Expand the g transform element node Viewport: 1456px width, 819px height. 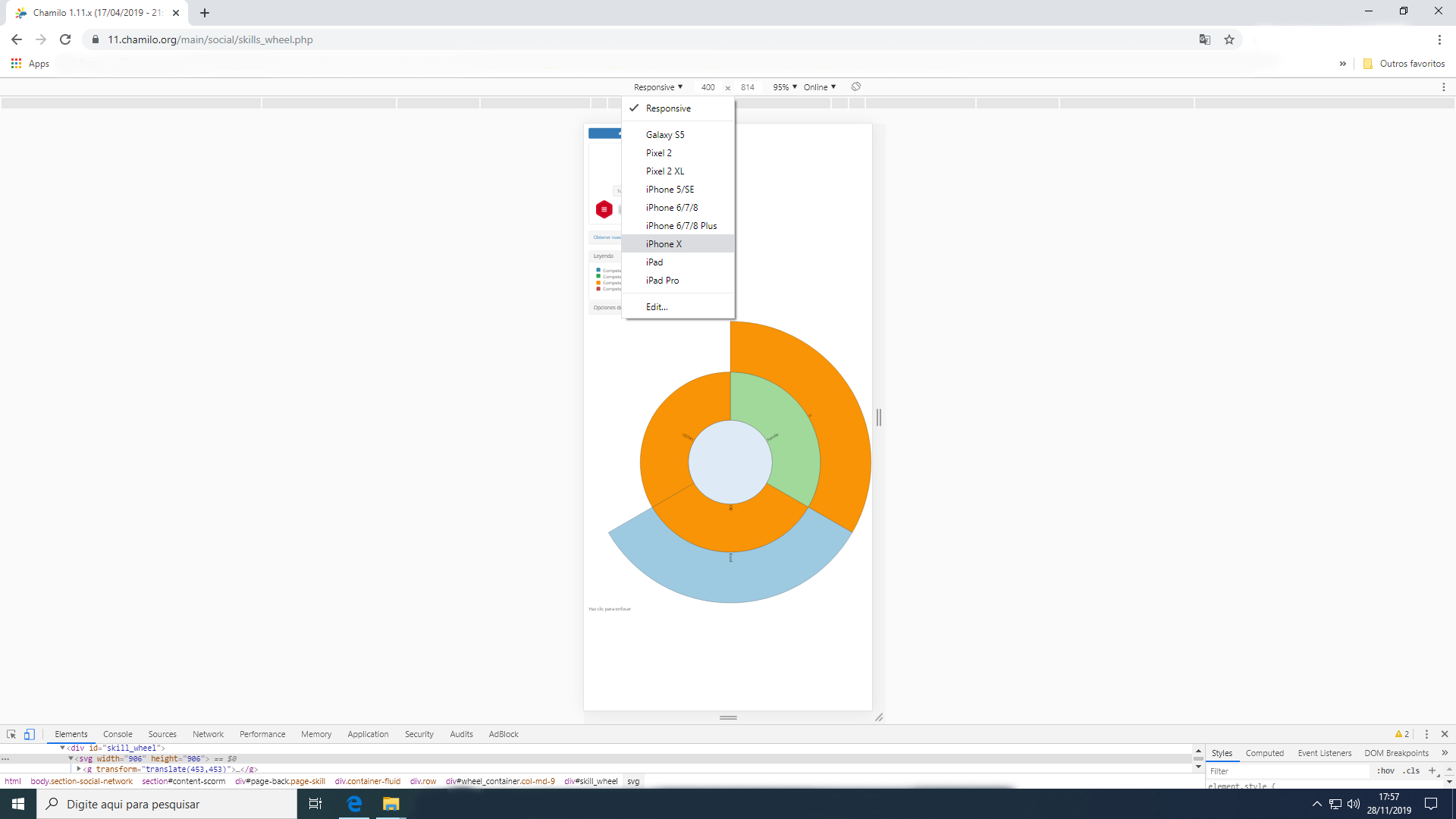[79, 769]
